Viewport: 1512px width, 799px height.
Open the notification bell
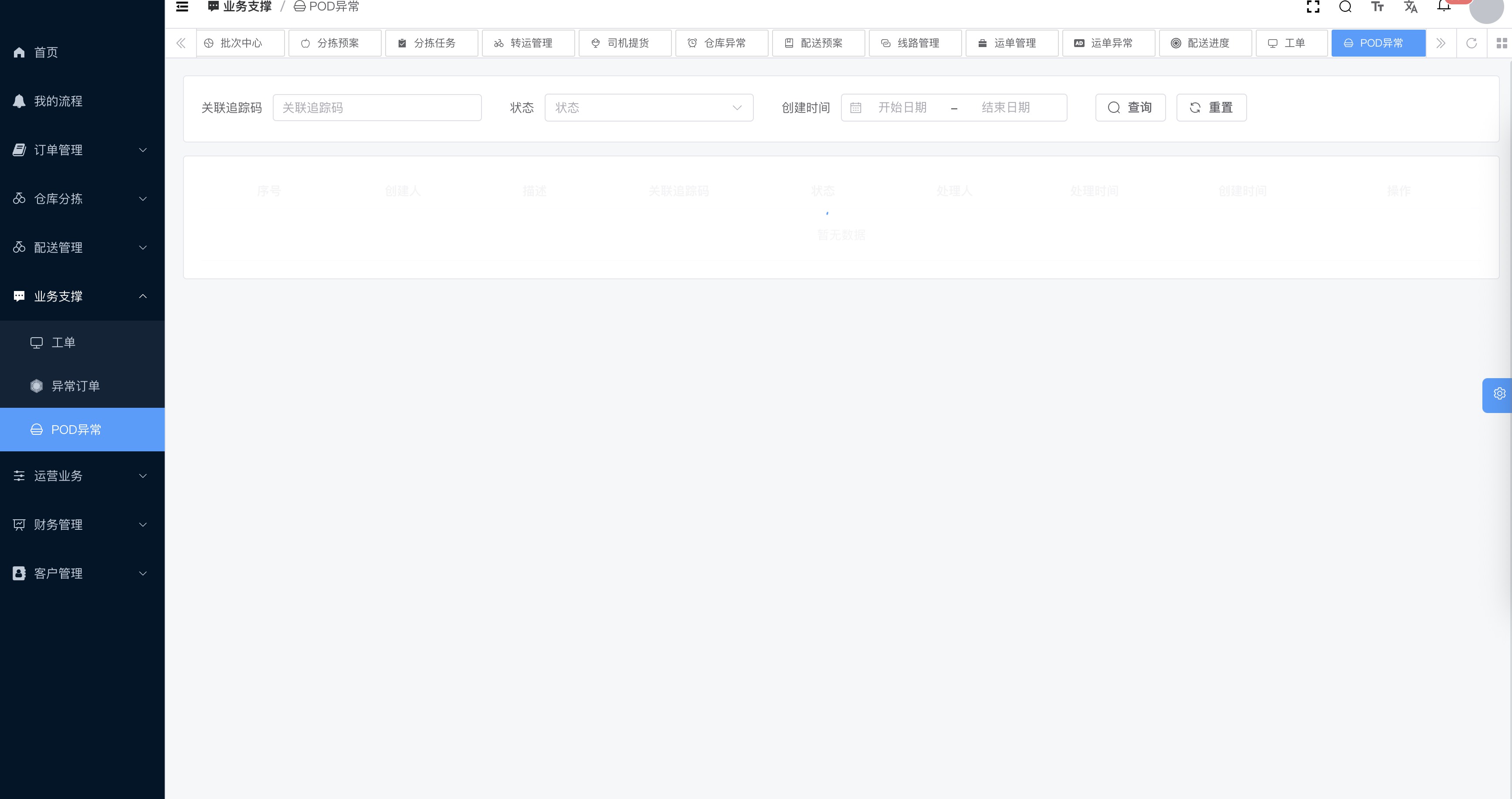coord(1443,6)
